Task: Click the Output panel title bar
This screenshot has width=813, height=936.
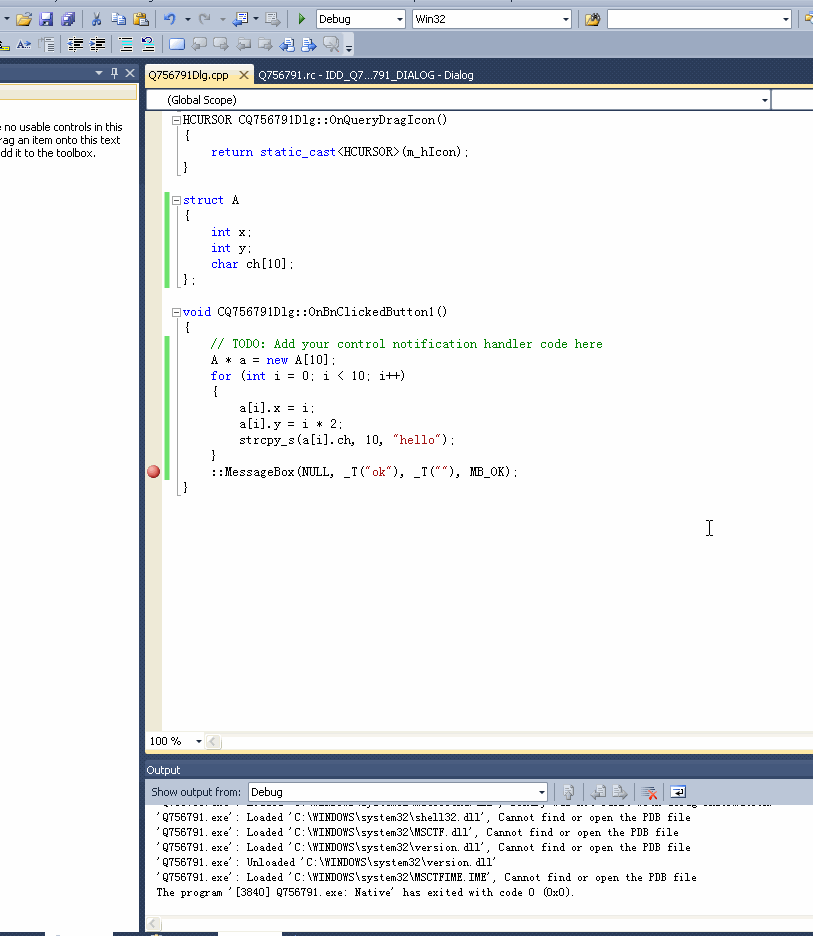Action: click(479, 770)
